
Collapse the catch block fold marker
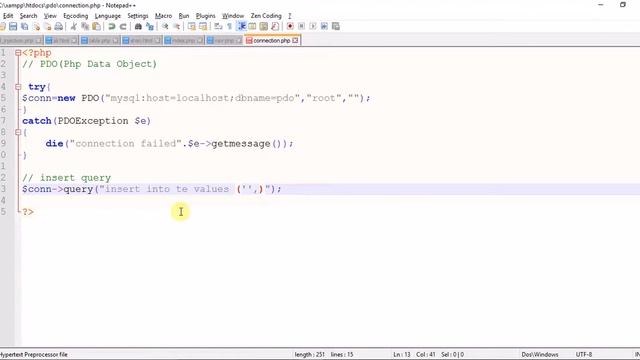point(18,132)
